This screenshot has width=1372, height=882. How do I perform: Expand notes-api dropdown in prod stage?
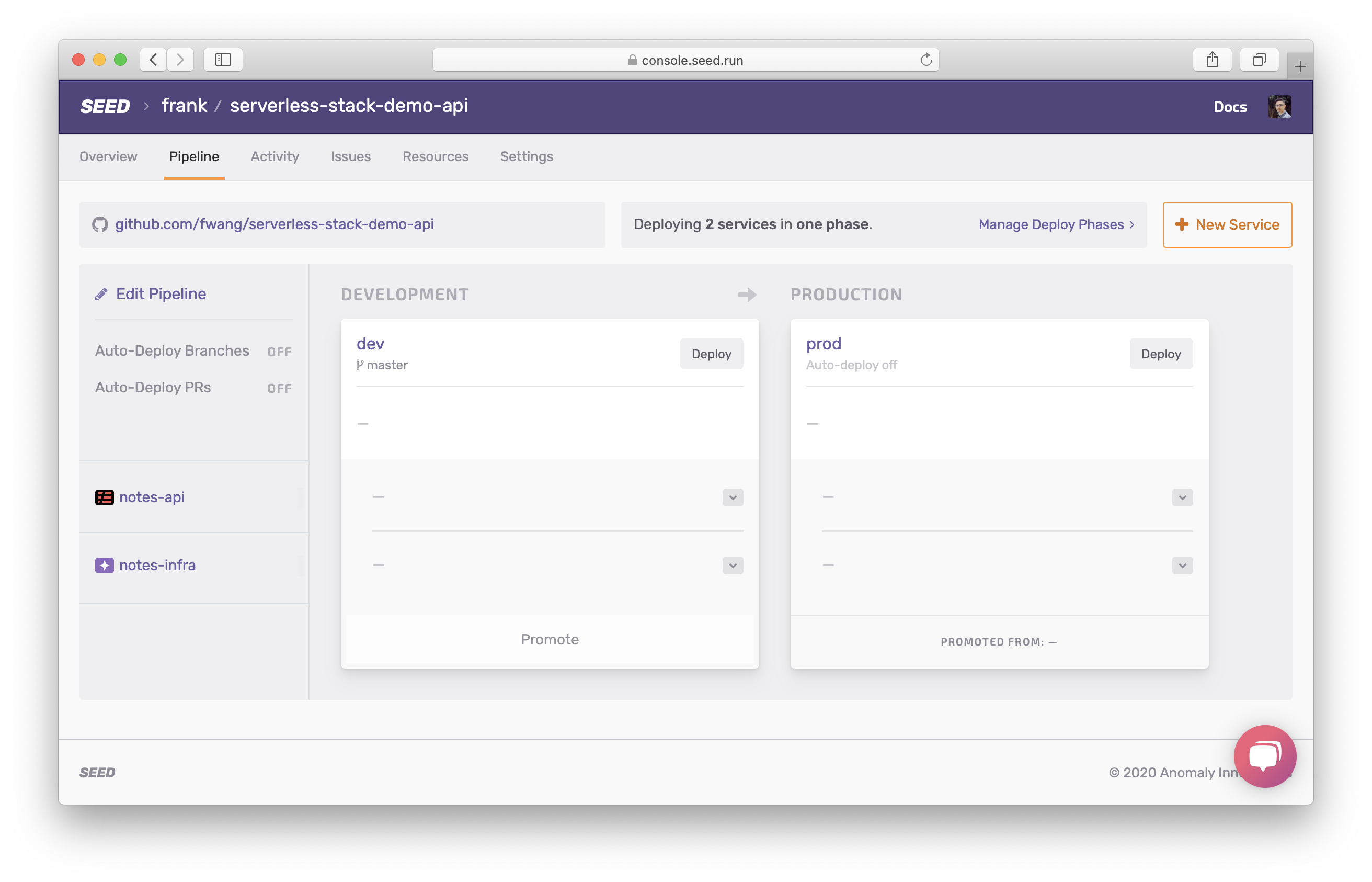1182,497
